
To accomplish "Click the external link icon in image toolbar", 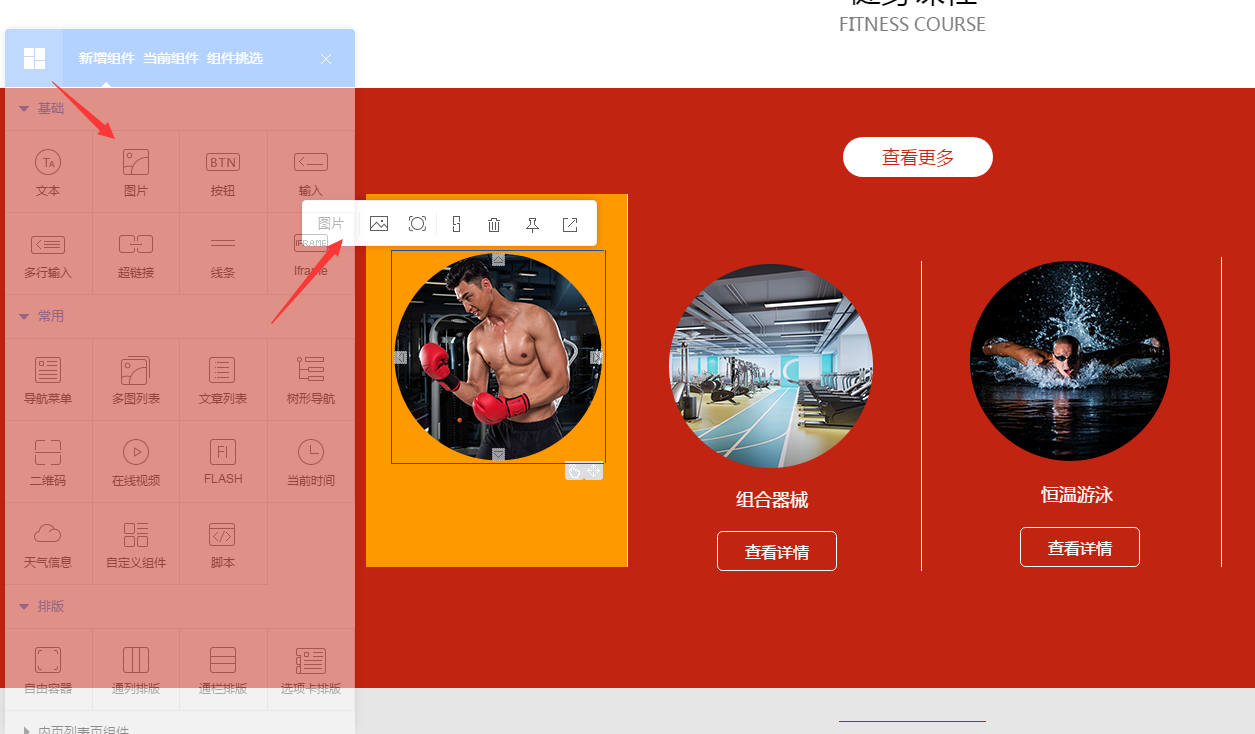I will point(570,224).
